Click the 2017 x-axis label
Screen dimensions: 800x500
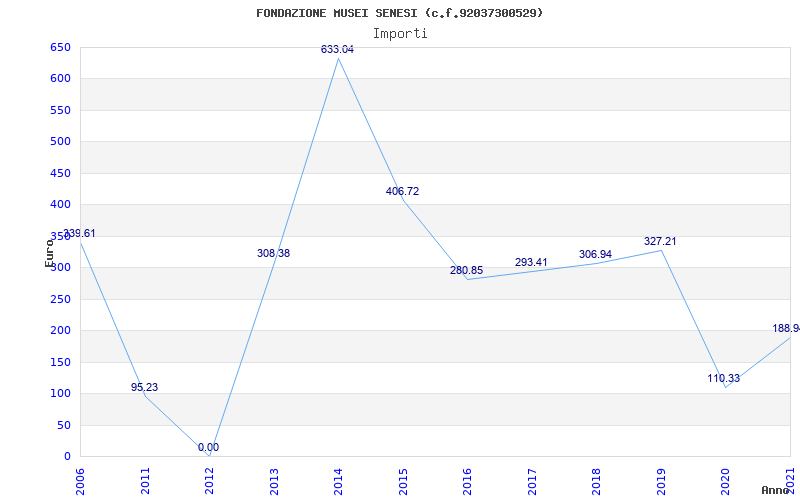tap(532, 481)
